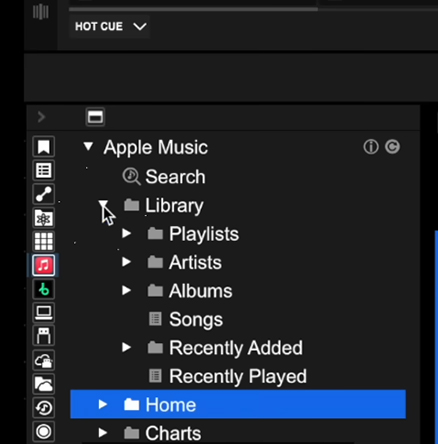Open the related tracks link icon

point(44,194)
